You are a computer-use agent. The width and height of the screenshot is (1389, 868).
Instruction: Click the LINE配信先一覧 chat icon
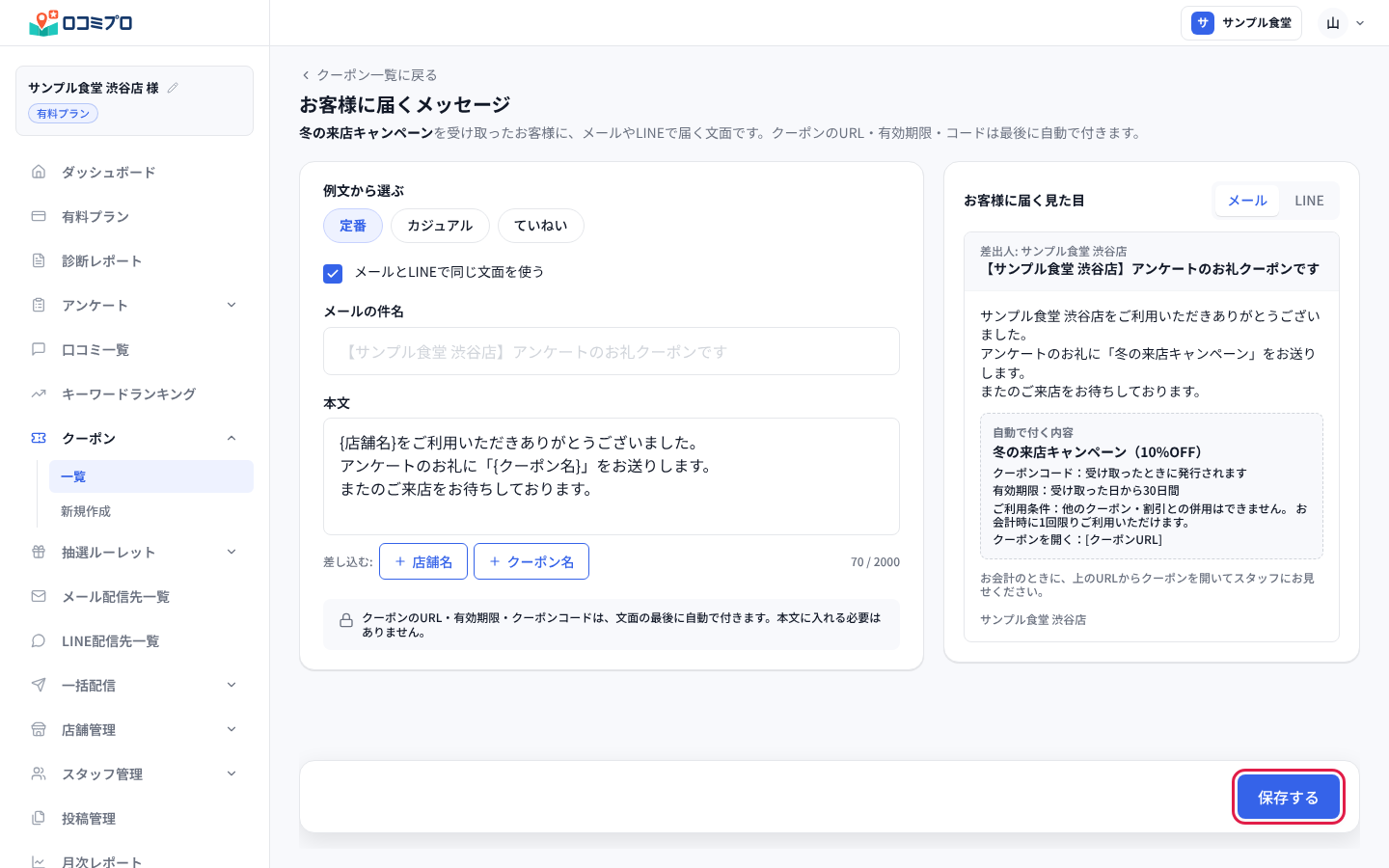39,640
